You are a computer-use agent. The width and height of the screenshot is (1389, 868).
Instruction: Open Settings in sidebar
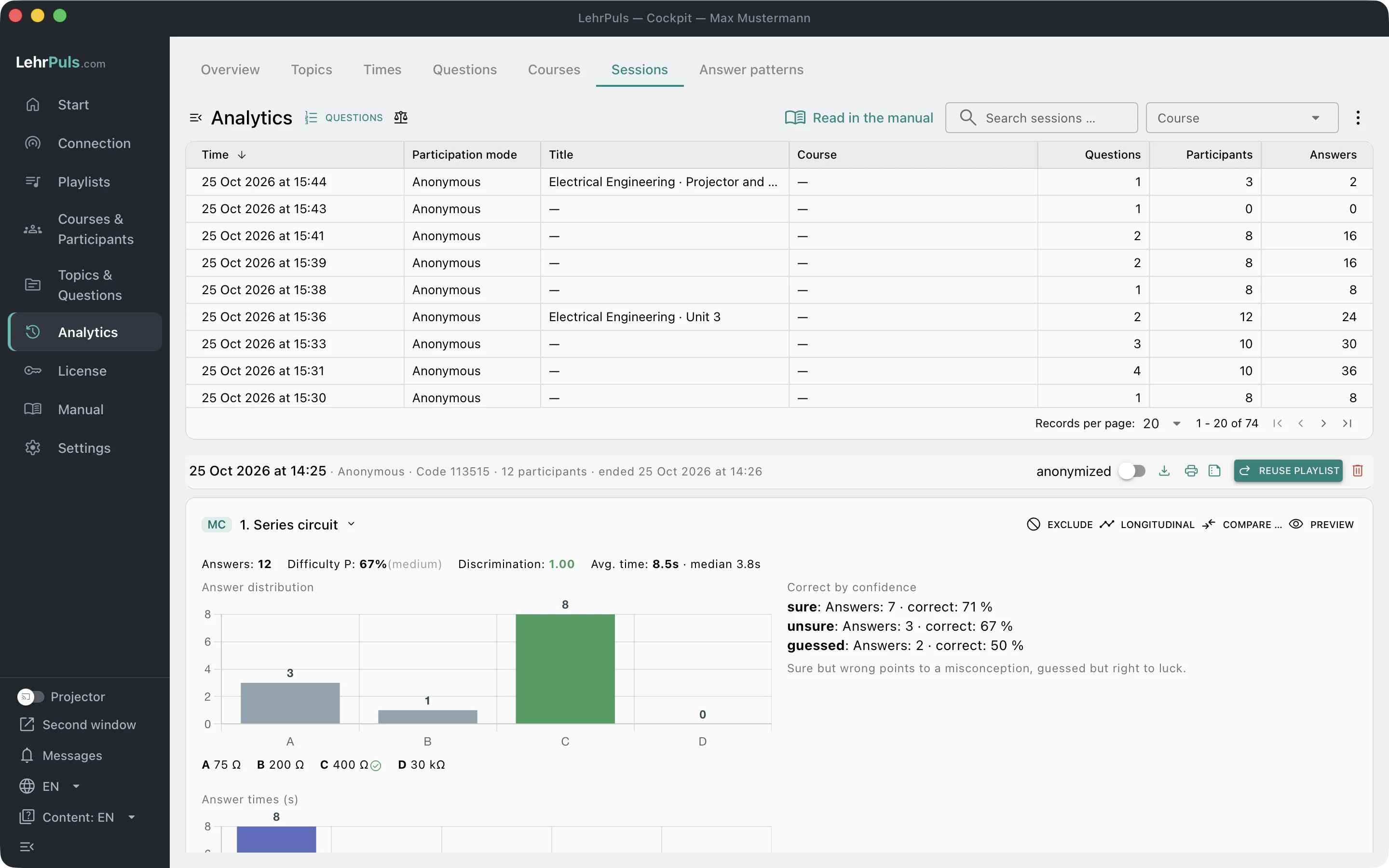pos(85,448)
